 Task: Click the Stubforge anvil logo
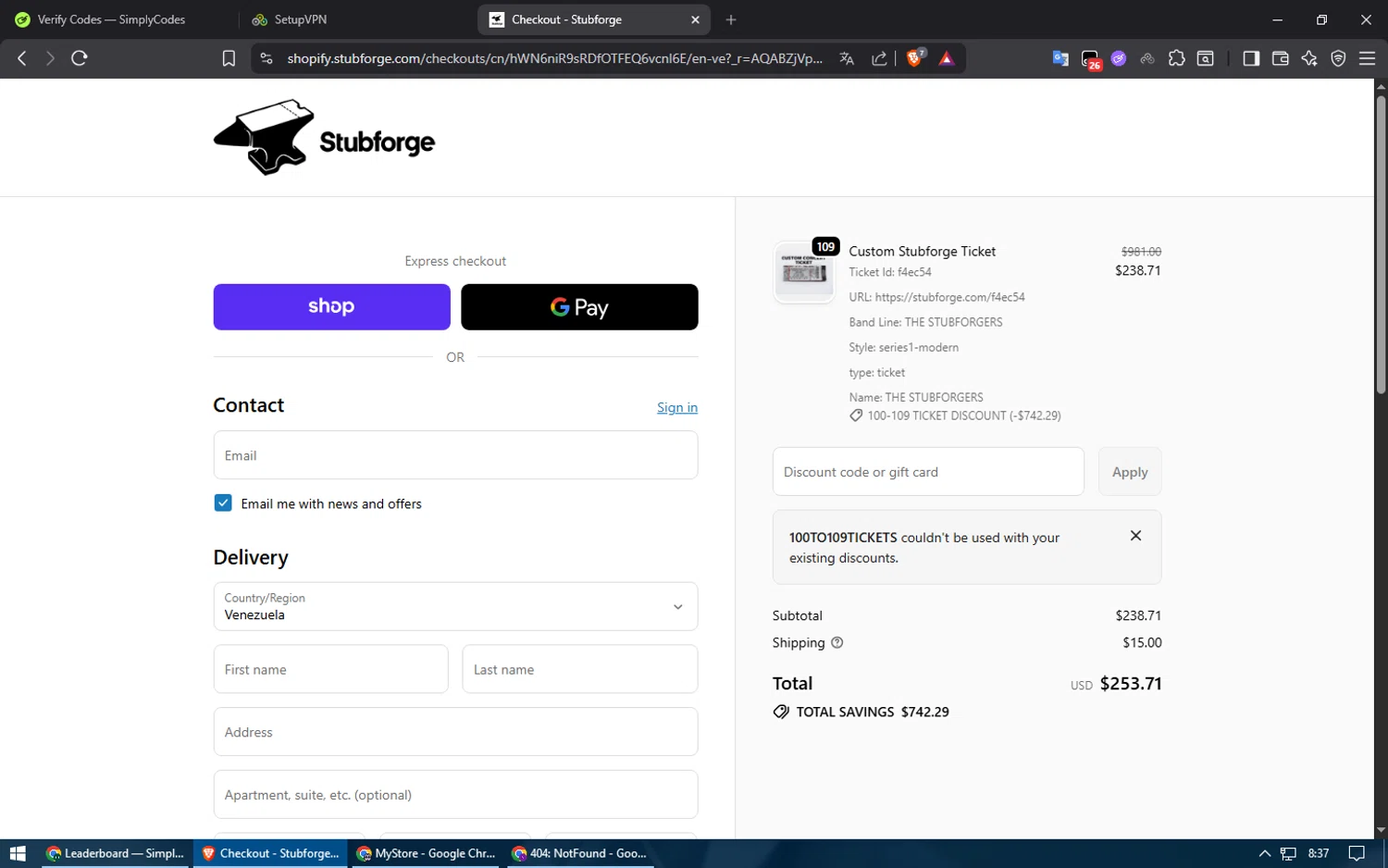pyautogui.click(x=324, y=138)
